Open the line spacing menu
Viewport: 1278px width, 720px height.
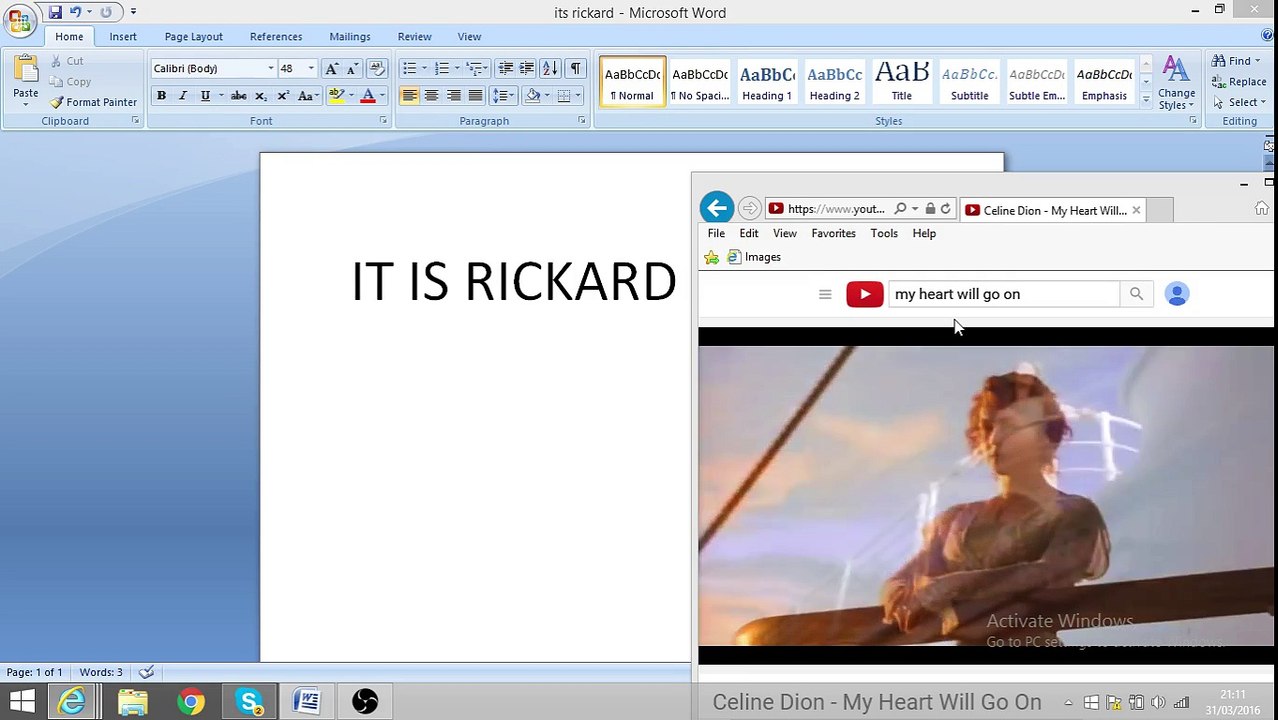point(503,96)
